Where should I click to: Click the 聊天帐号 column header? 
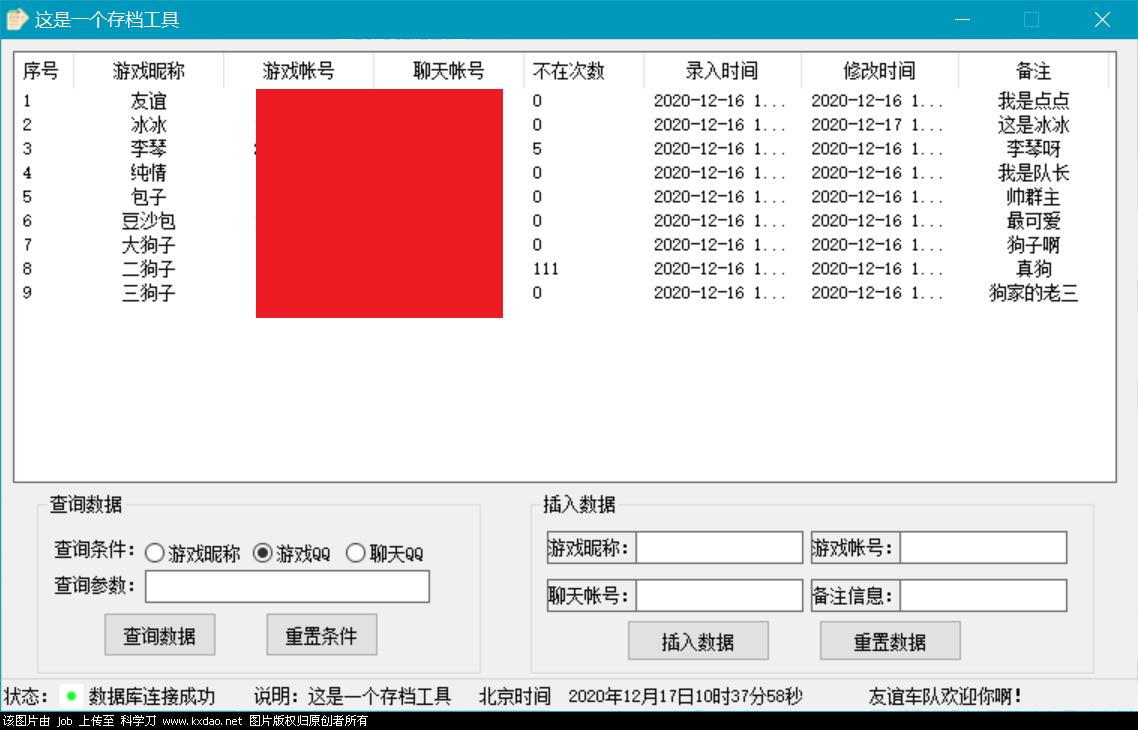click(x=449, y=71)
